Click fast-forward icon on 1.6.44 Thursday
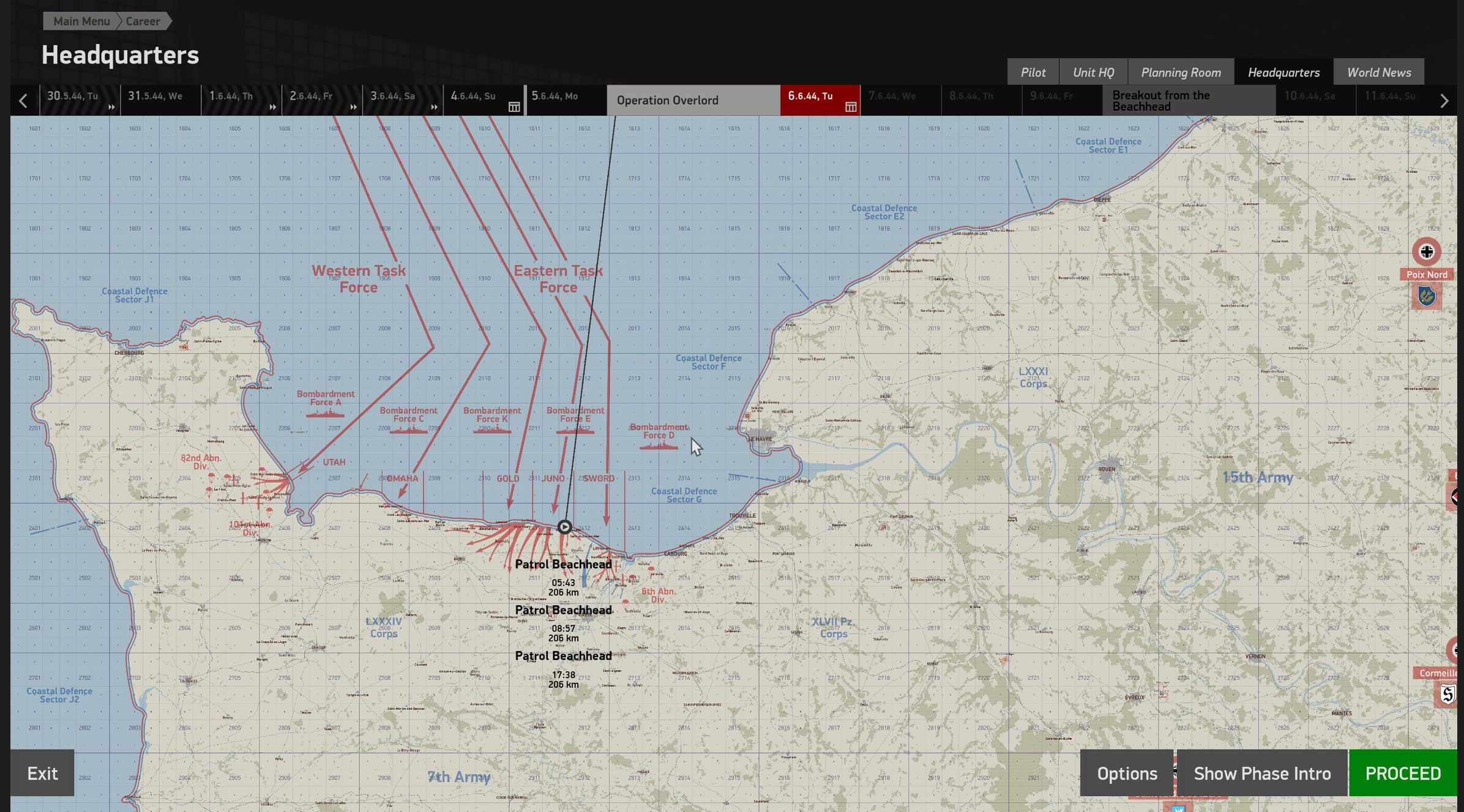 click(272, 107)
